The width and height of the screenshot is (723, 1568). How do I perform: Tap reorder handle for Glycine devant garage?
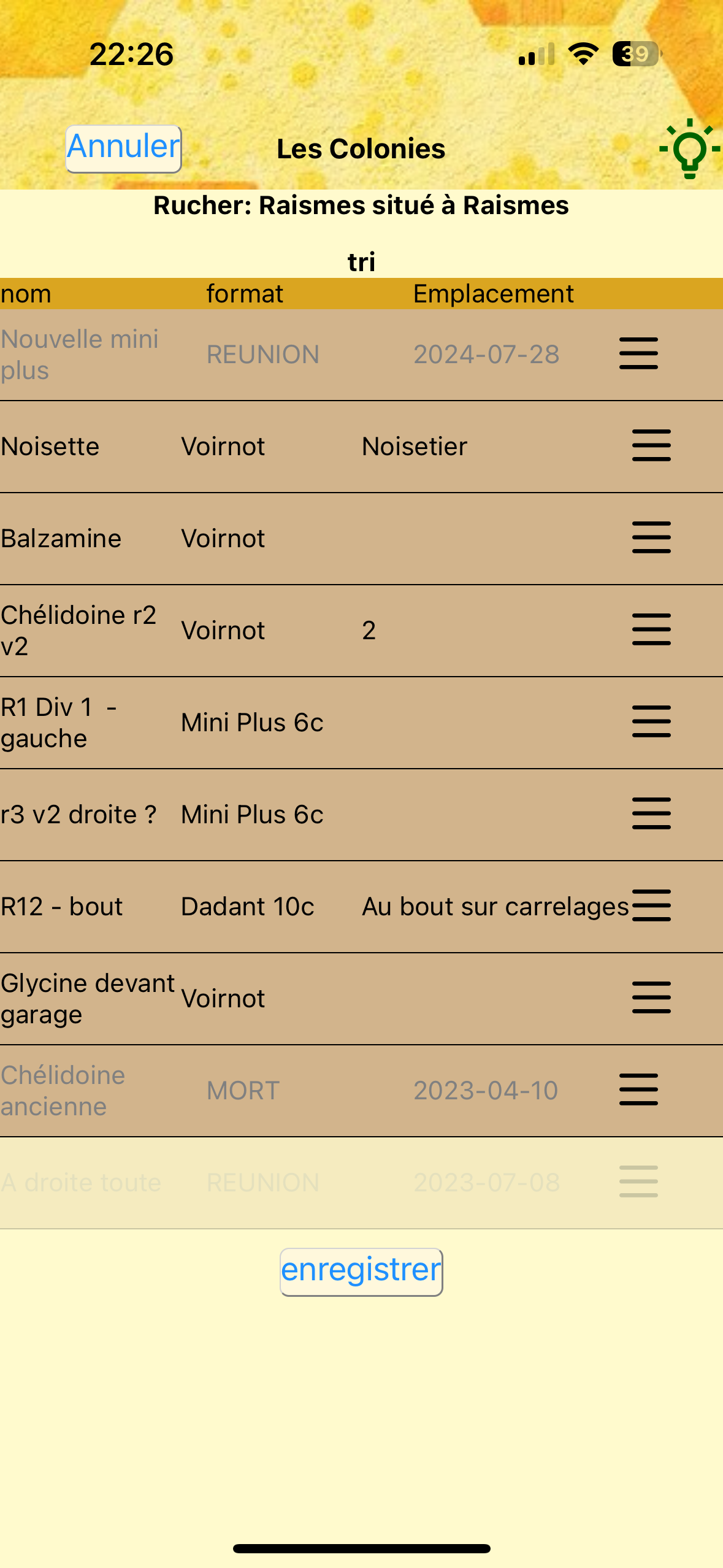tap(651, 997)
